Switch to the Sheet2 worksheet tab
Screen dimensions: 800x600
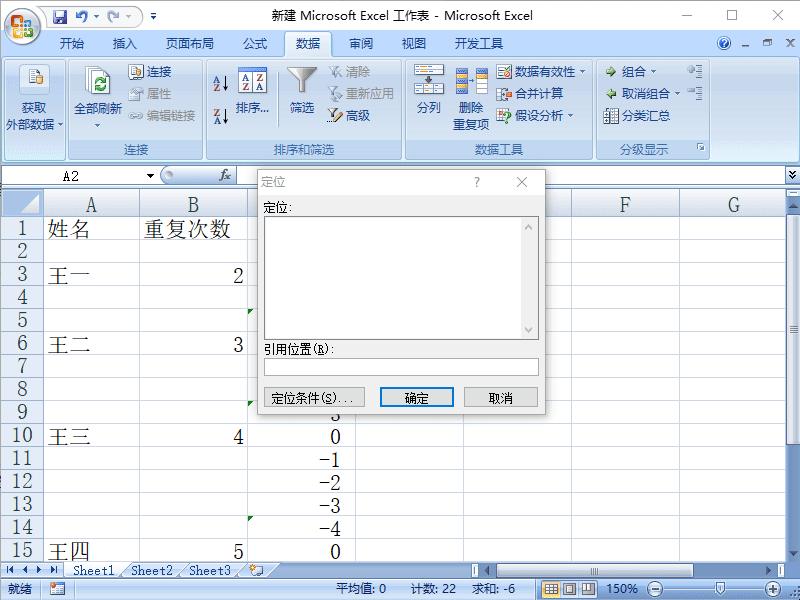(150, 570)
